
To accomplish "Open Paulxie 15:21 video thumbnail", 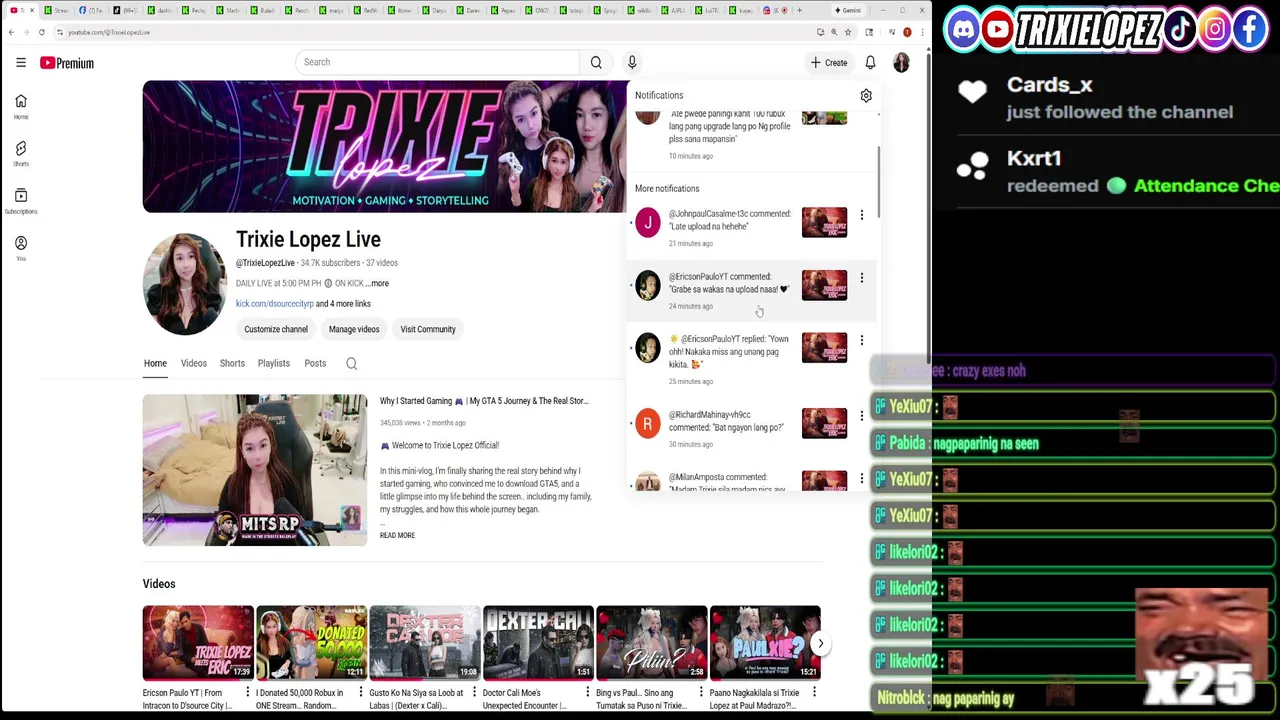I will [765, 643].
